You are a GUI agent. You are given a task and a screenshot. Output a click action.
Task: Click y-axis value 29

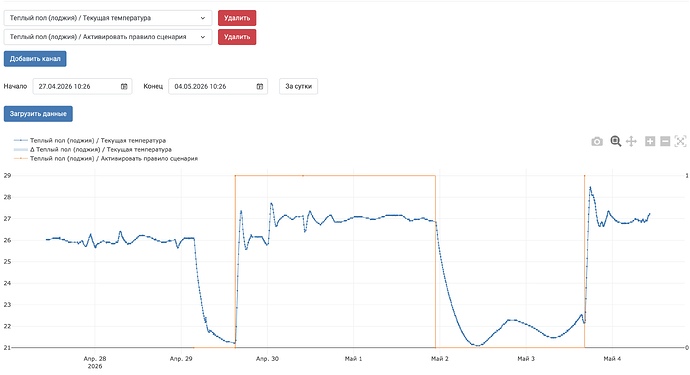tap(7, 176)
